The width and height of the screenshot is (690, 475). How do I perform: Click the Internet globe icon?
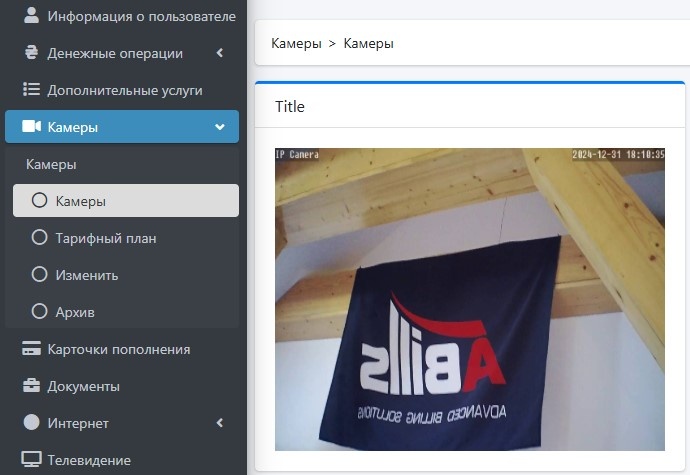coord(31,422)
